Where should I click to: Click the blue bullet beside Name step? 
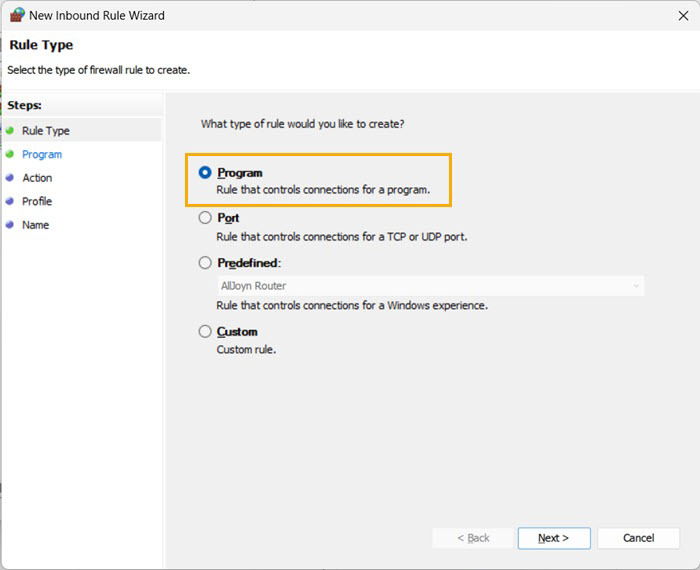point(10,225)
